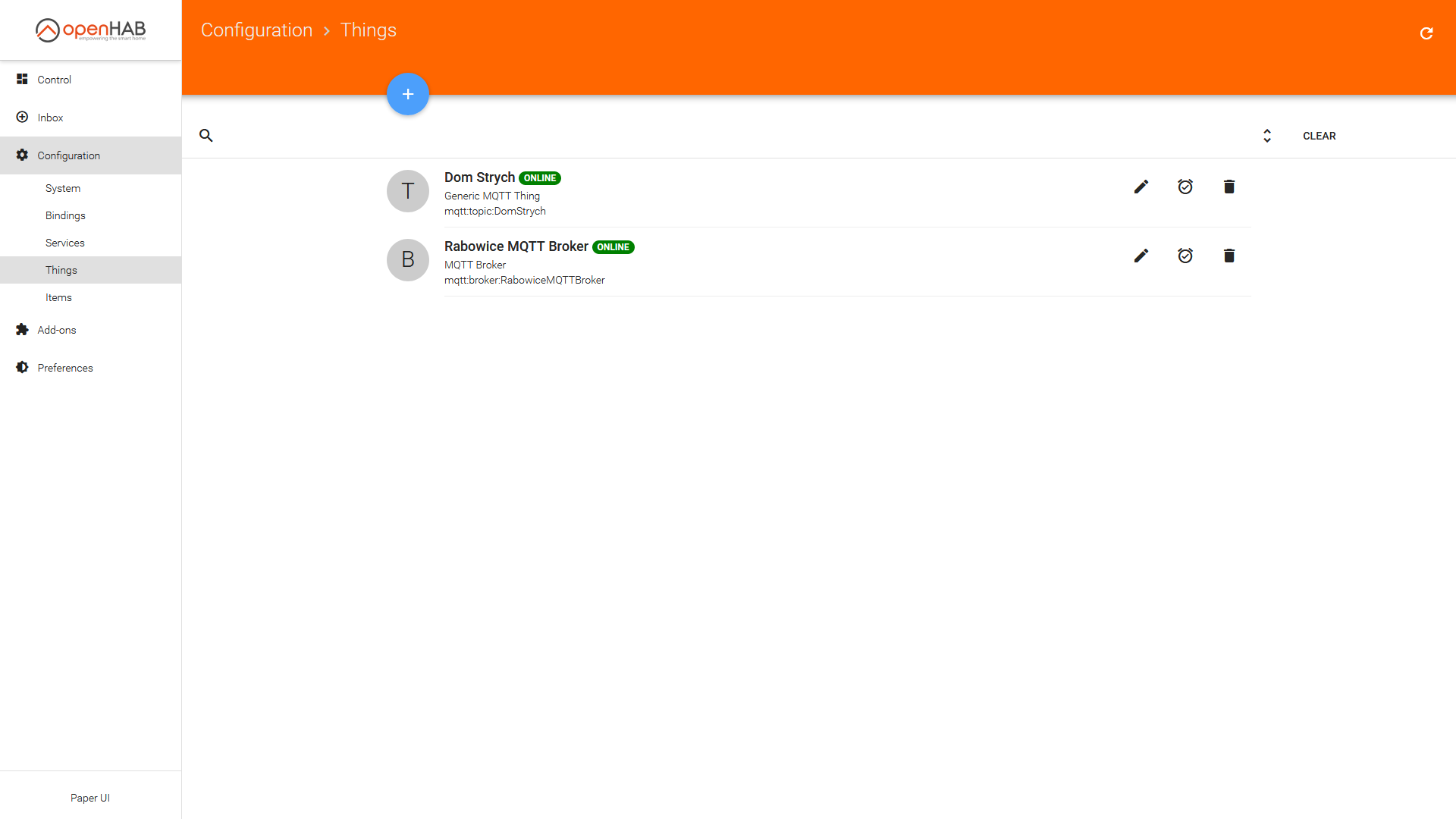
Task: Click the CLEAR button
Action: (x=1319, y=136)
